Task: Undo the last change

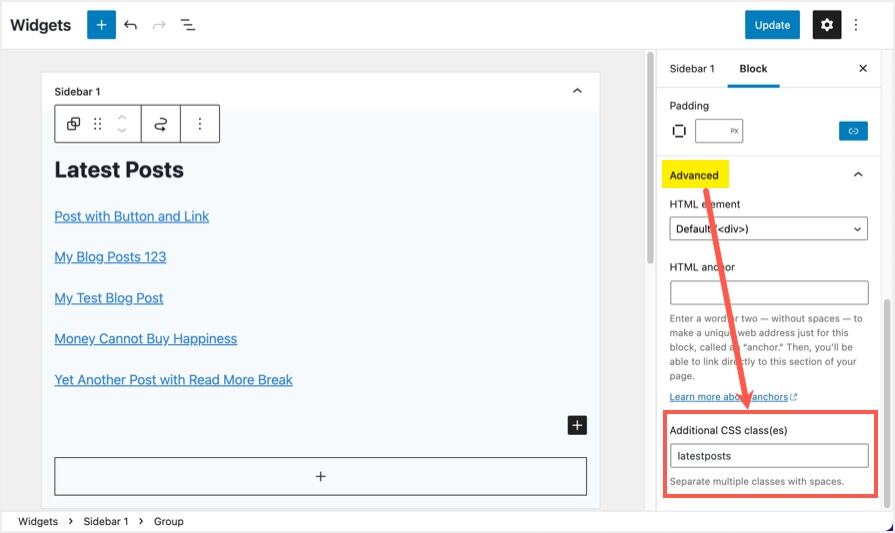Action: pos(131,25)
